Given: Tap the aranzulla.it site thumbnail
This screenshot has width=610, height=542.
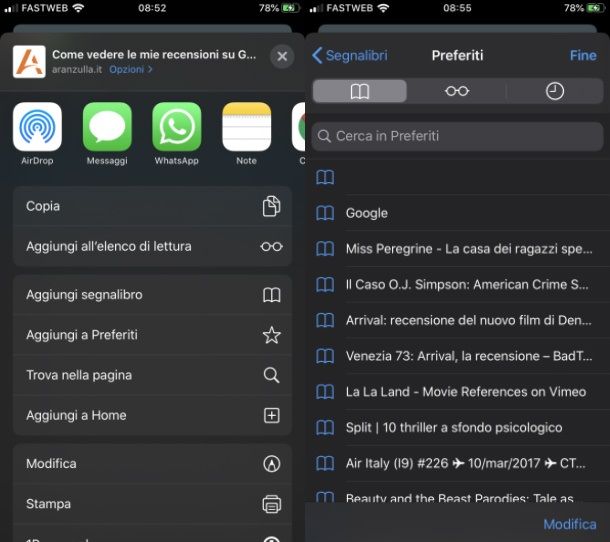Looking at the screenshot, I should pos(29,61).
